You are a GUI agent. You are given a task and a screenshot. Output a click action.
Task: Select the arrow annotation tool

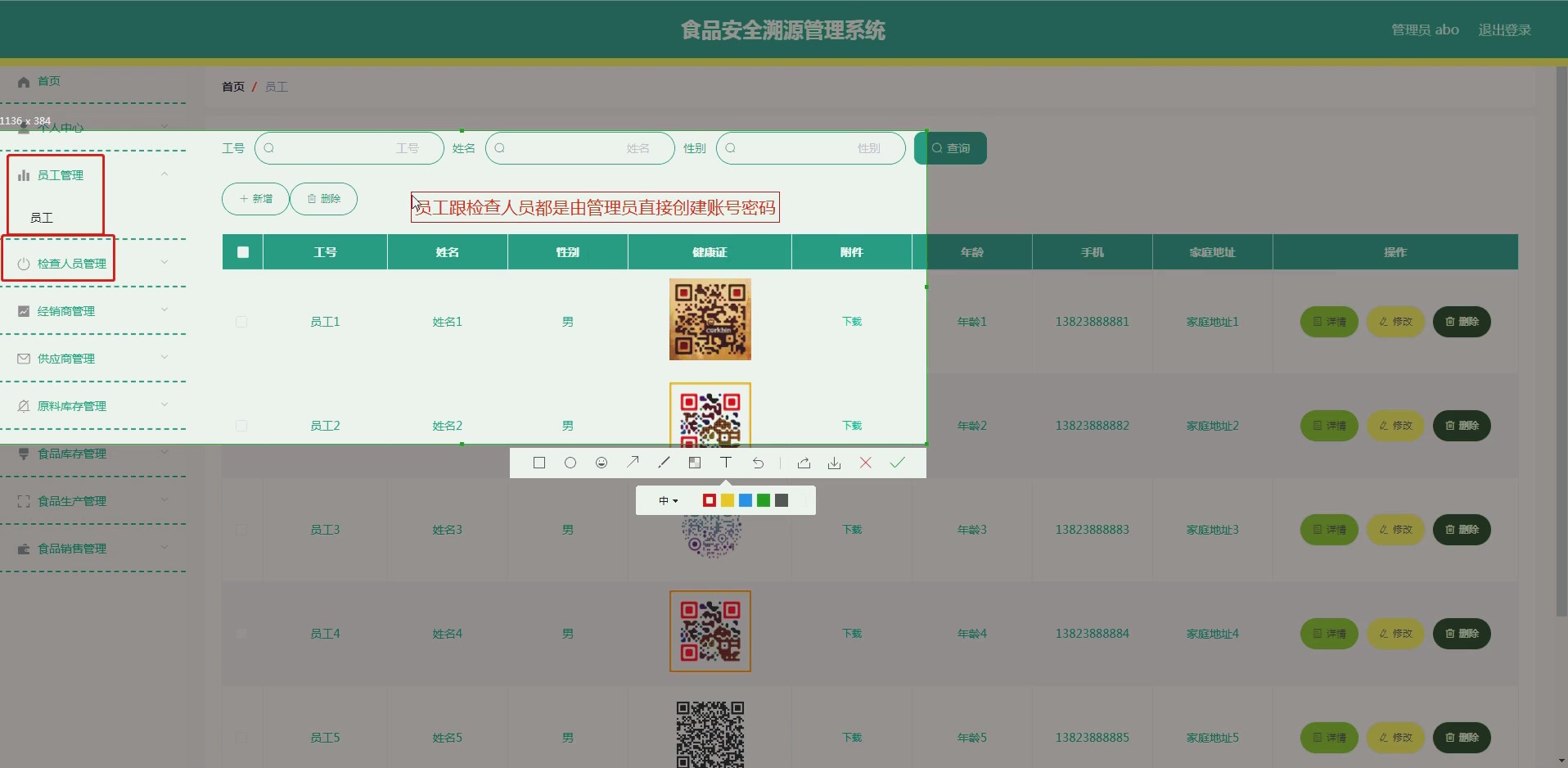tap(633, 463)
